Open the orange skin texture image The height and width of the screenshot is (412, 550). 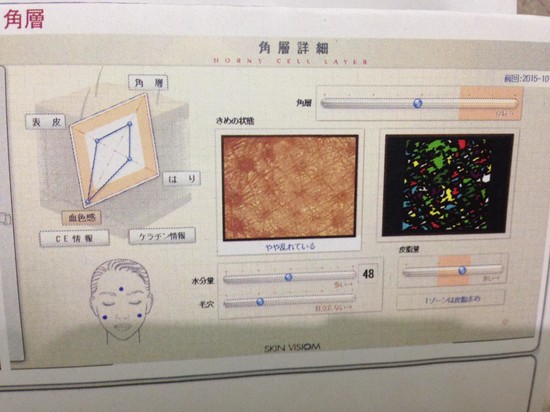click(x=289, y=188)
